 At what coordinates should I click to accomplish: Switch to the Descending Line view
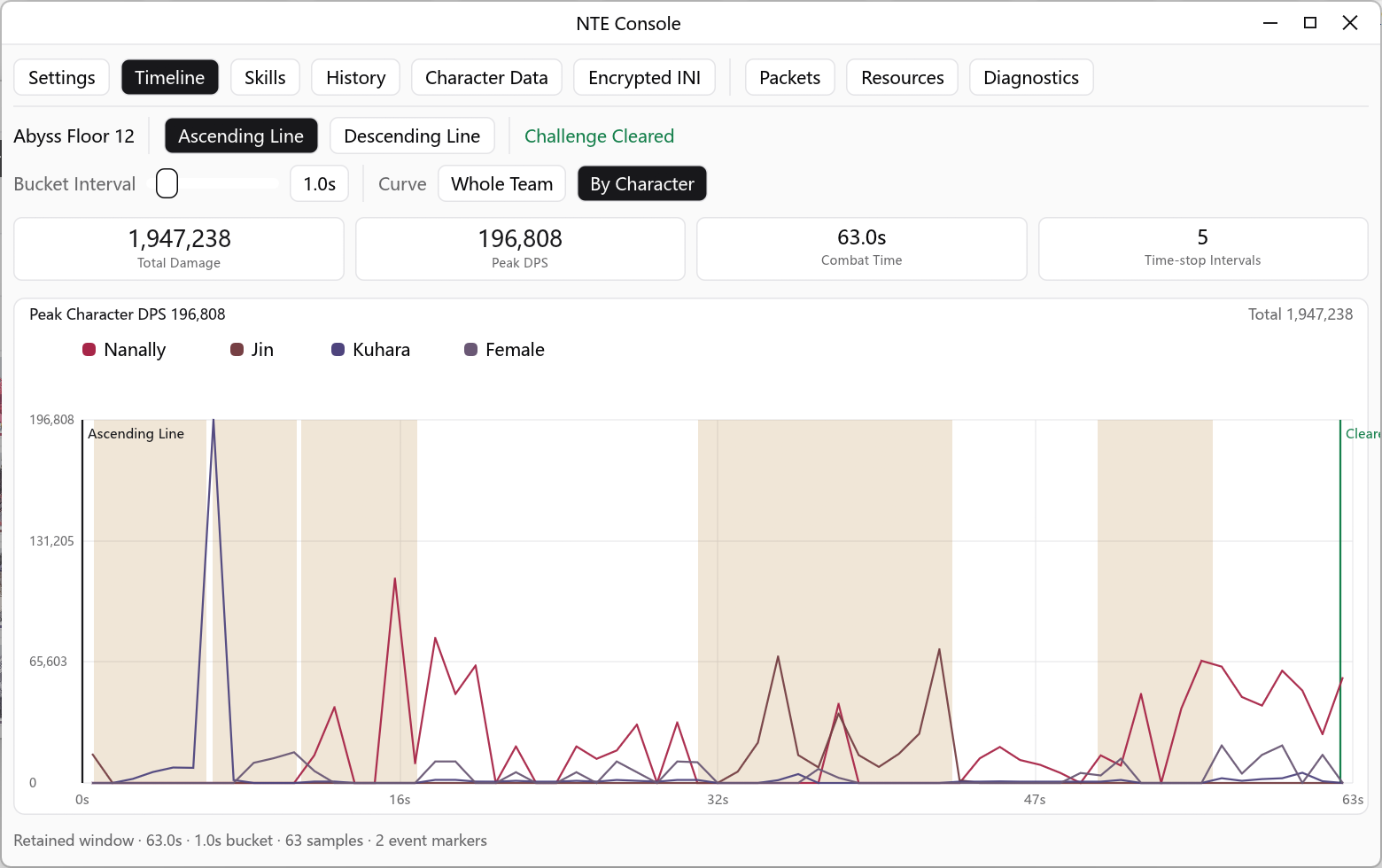click(412, 136)
